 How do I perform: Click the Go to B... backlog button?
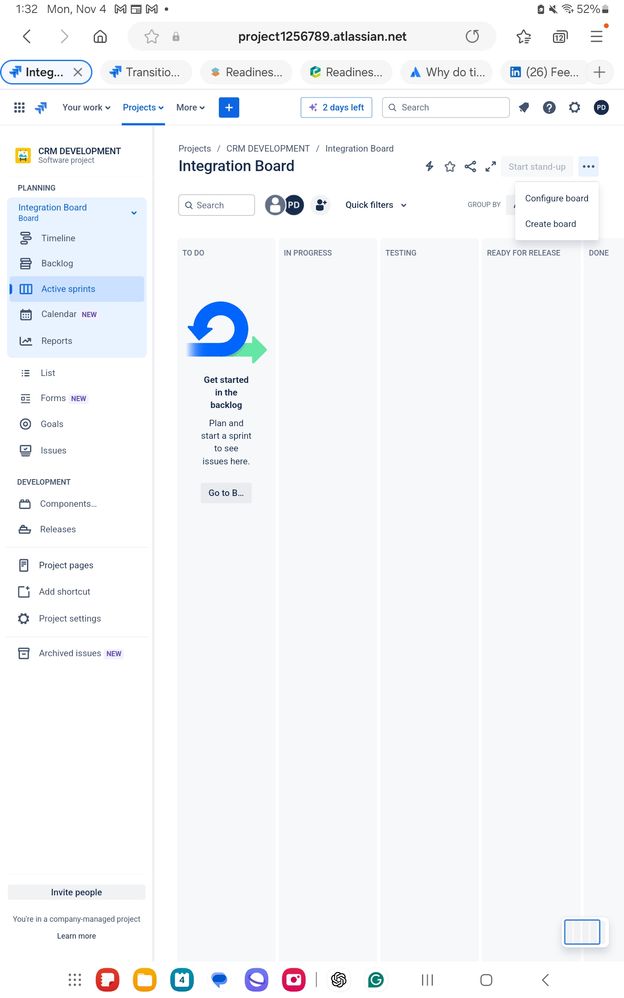point(226,493)
